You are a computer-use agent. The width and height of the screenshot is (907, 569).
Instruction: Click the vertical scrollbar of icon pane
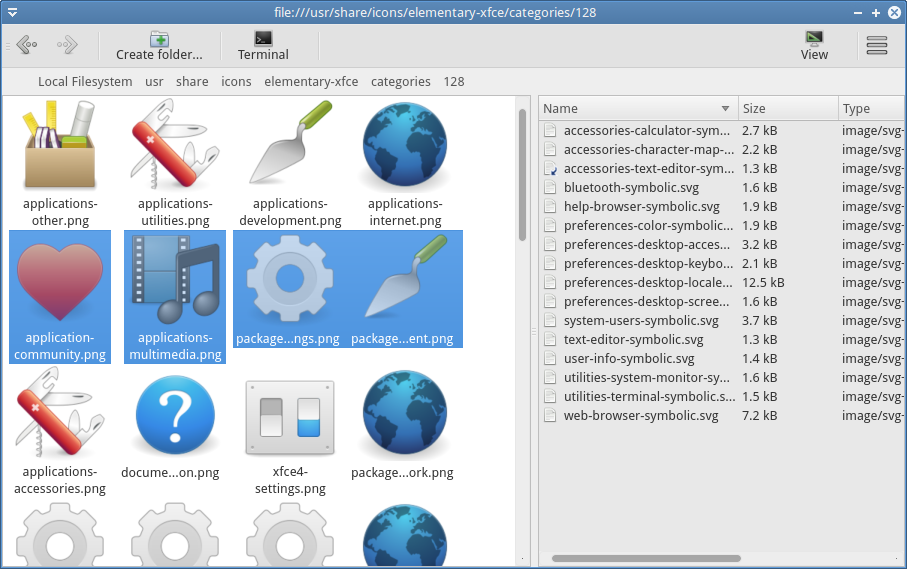tap(522, 175)
